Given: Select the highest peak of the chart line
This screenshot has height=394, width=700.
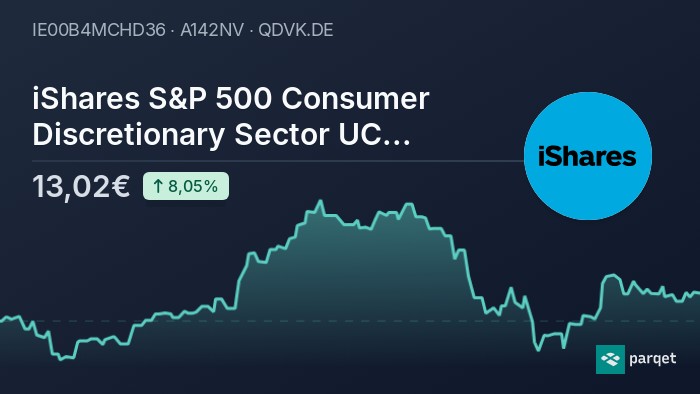Looking at the screenshot, I should pos(320,203).
